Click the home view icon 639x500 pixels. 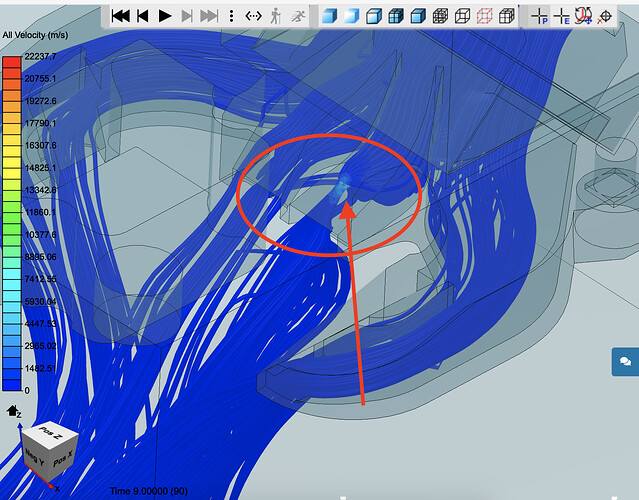click(13, 410)
